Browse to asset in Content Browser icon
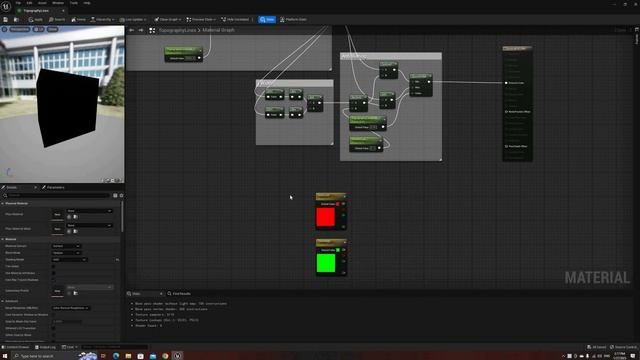This screenshot has height=360, width=640. (x=16, y=20)
